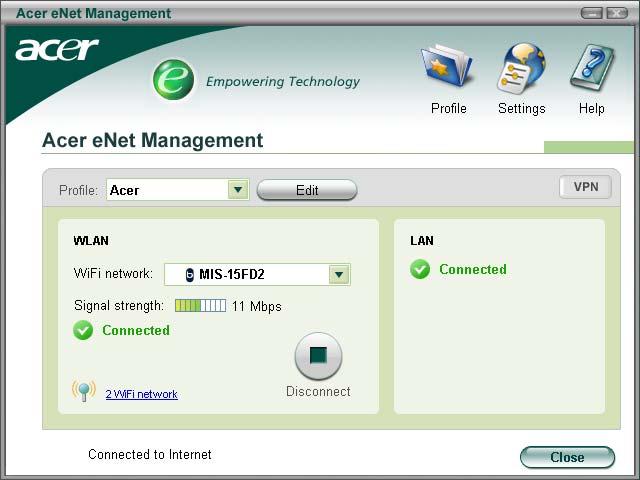
Task: Click the Empowering Technology slogan text
Action: point(283,81)
